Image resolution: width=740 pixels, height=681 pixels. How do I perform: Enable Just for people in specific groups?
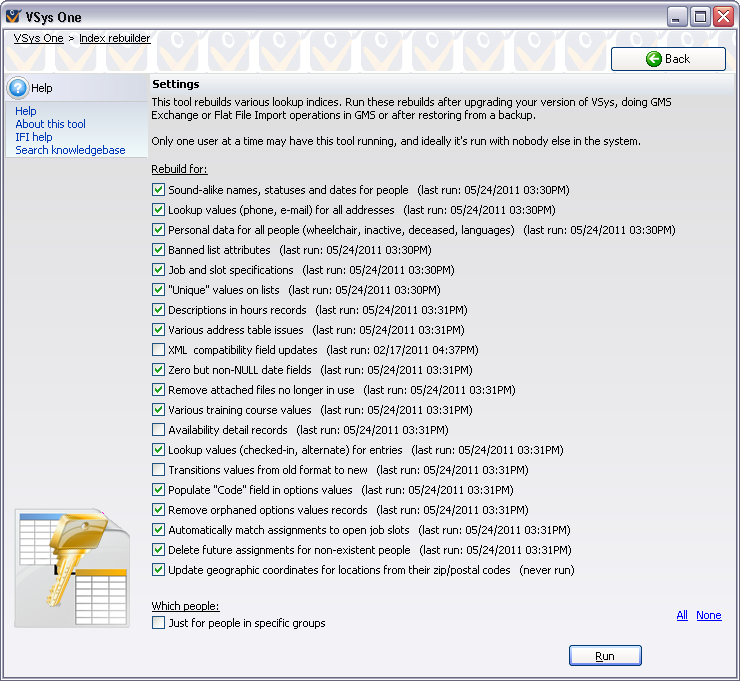point(158,622)
